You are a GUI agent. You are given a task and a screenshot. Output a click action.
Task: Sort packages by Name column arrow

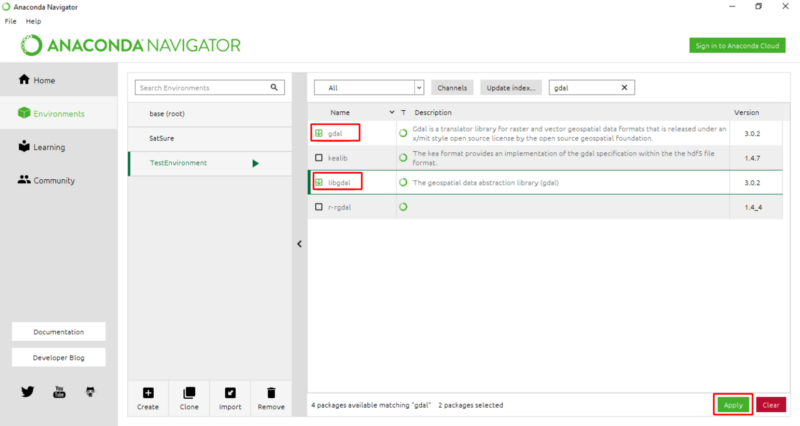[x=392, y=112]
